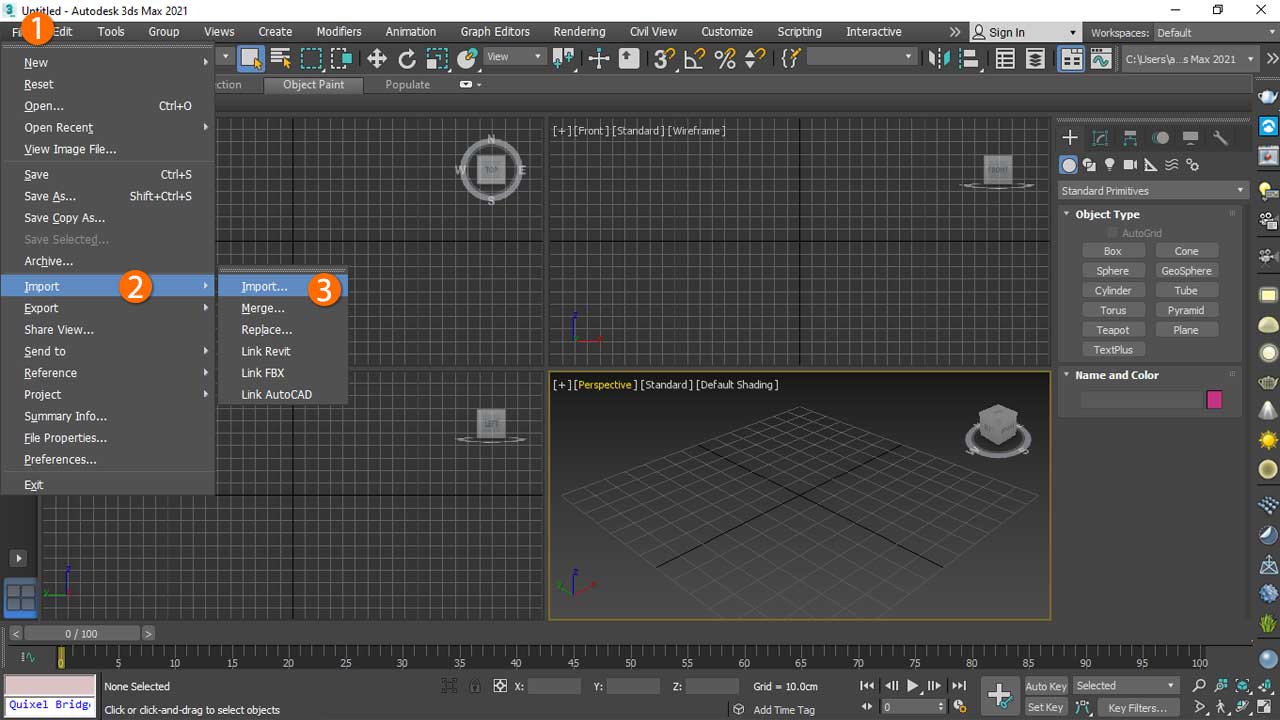Click the Percent Snap toggle icon
Image resolution: width=1280 pixels, height=720 pixels.
pos(725,59)
